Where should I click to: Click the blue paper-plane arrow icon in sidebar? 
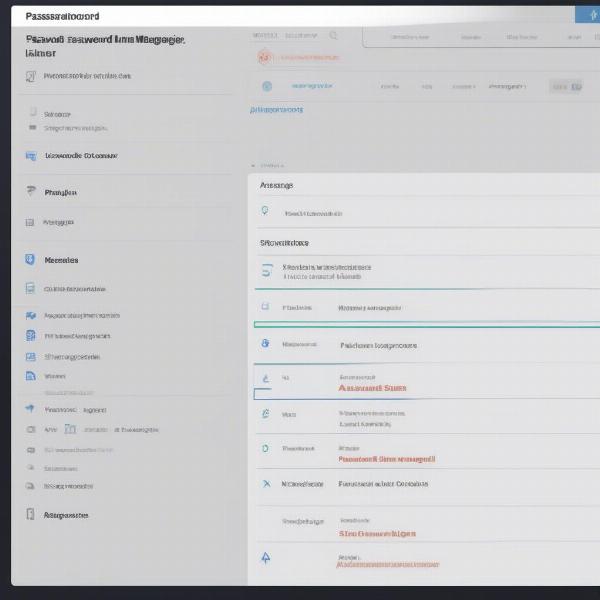(30, 408)
